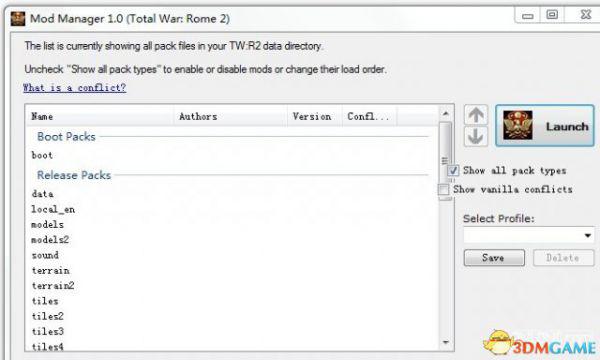Sort the list by the Name column

pyautogui.click(x=100, y=116)
